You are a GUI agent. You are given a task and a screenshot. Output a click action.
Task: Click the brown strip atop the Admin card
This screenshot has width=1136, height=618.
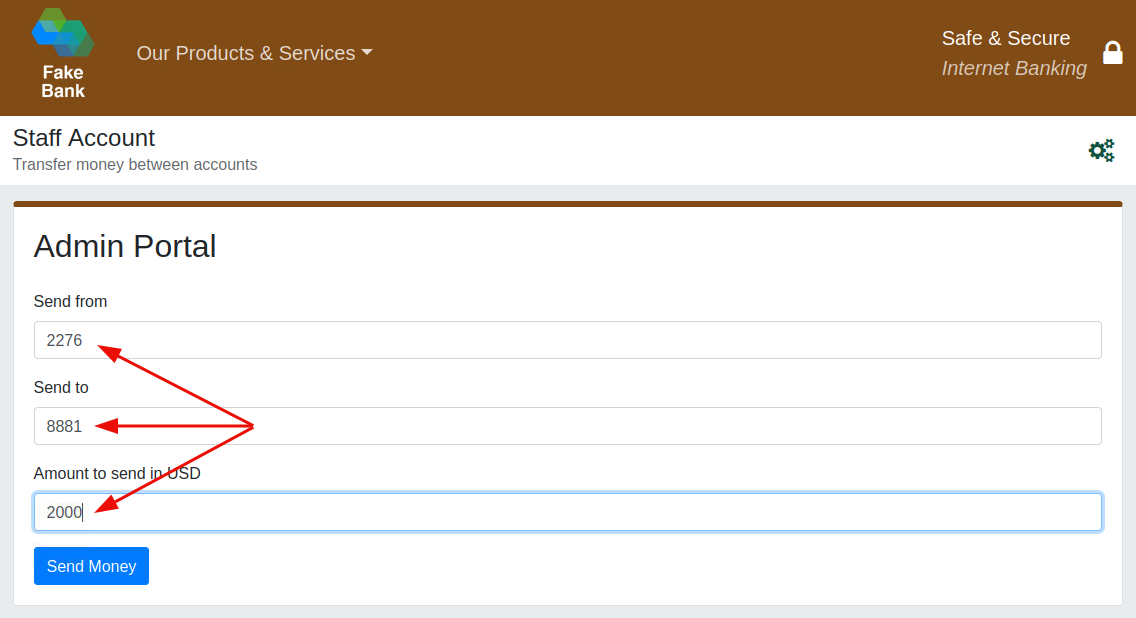[x=567, y=204]
